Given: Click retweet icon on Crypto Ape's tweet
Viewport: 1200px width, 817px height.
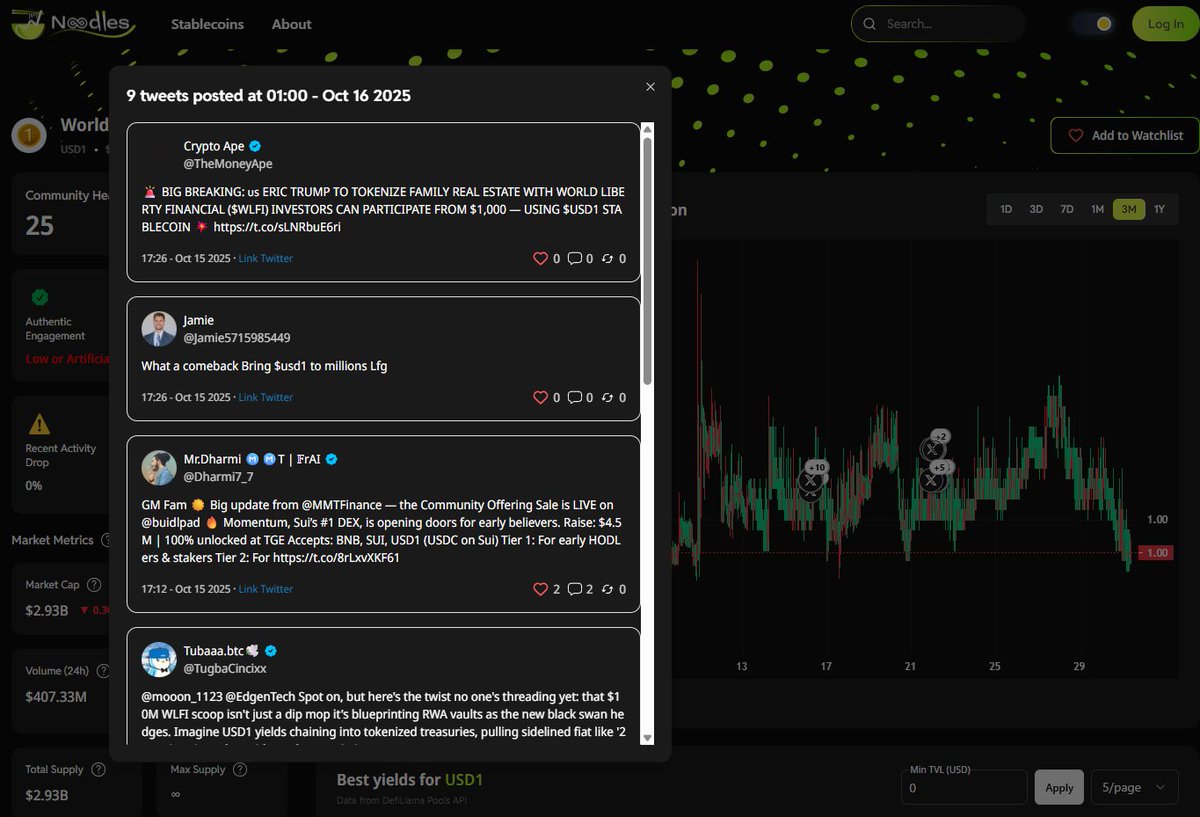Looking at the screenshot, I should click(607, 259).
